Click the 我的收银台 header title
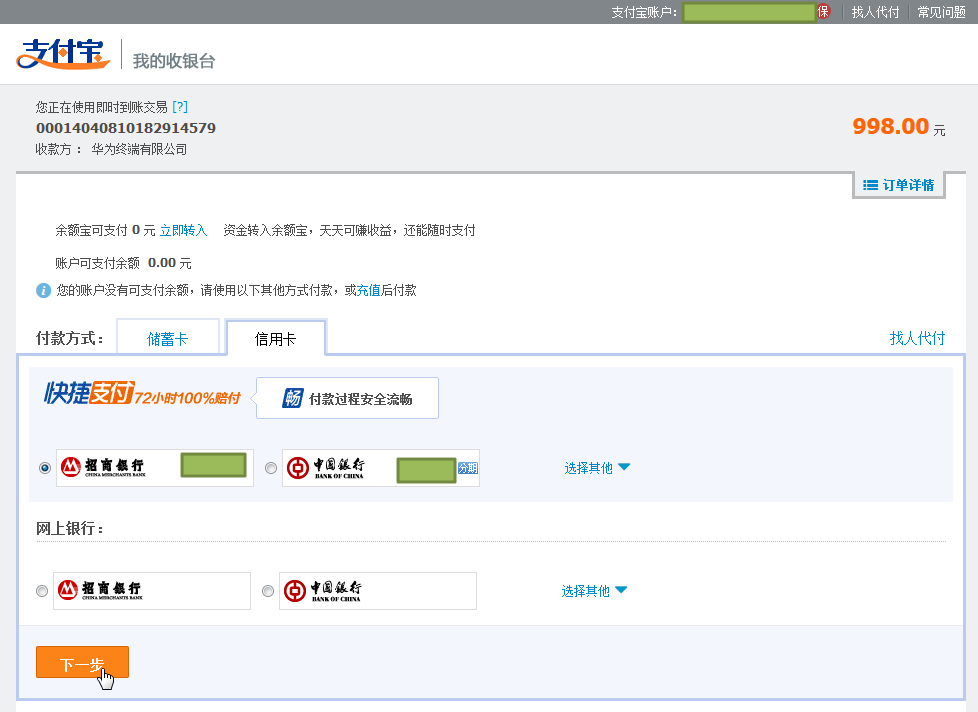This screenshot has height=712, width=978. (174, 60)
